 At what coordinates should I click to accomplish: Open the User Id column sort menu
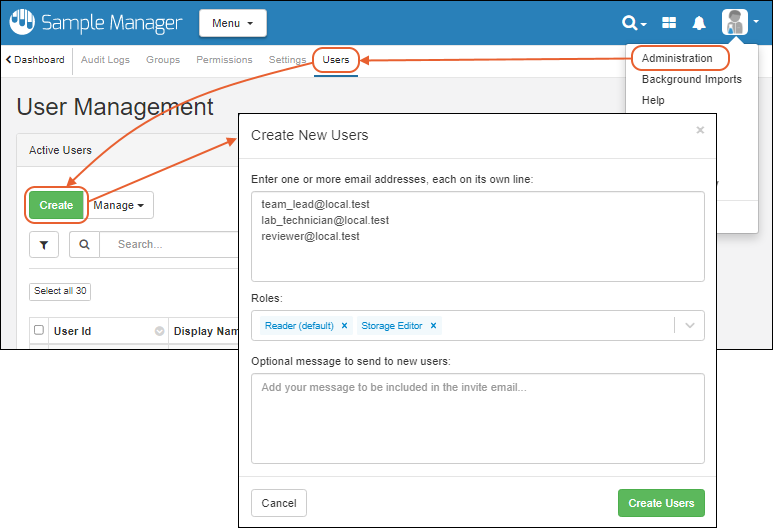tap(158, 331)
